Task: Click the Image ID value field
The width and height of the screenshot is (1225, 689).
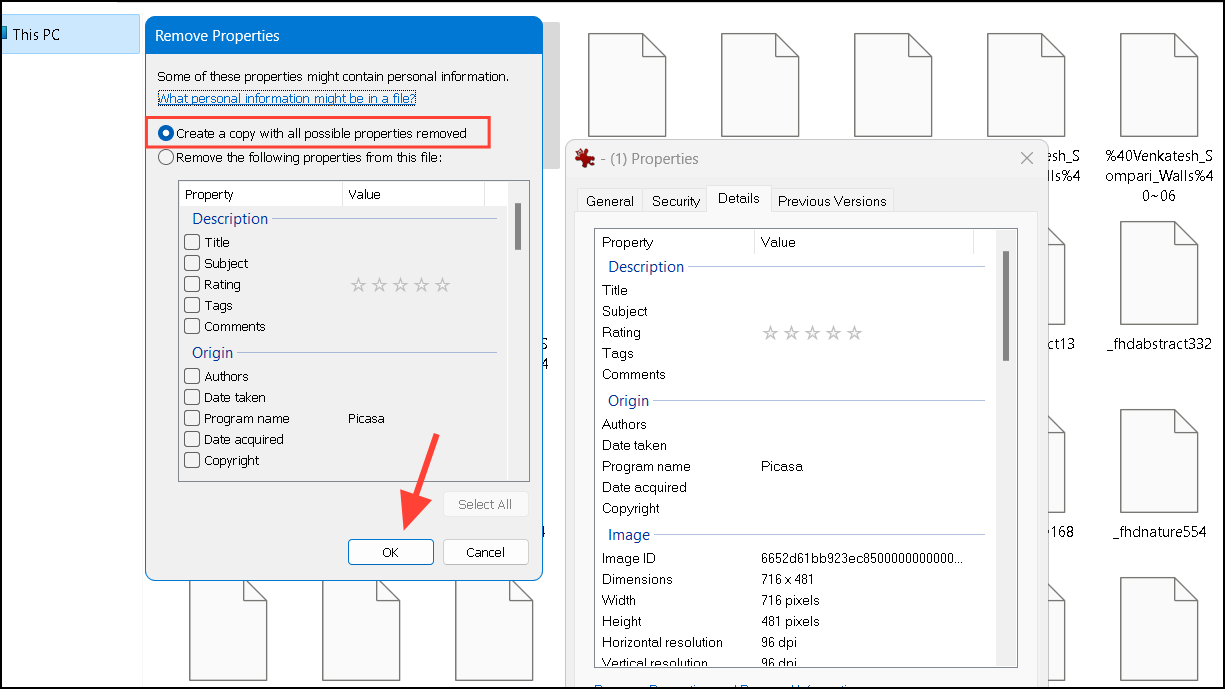Action: 860,558
